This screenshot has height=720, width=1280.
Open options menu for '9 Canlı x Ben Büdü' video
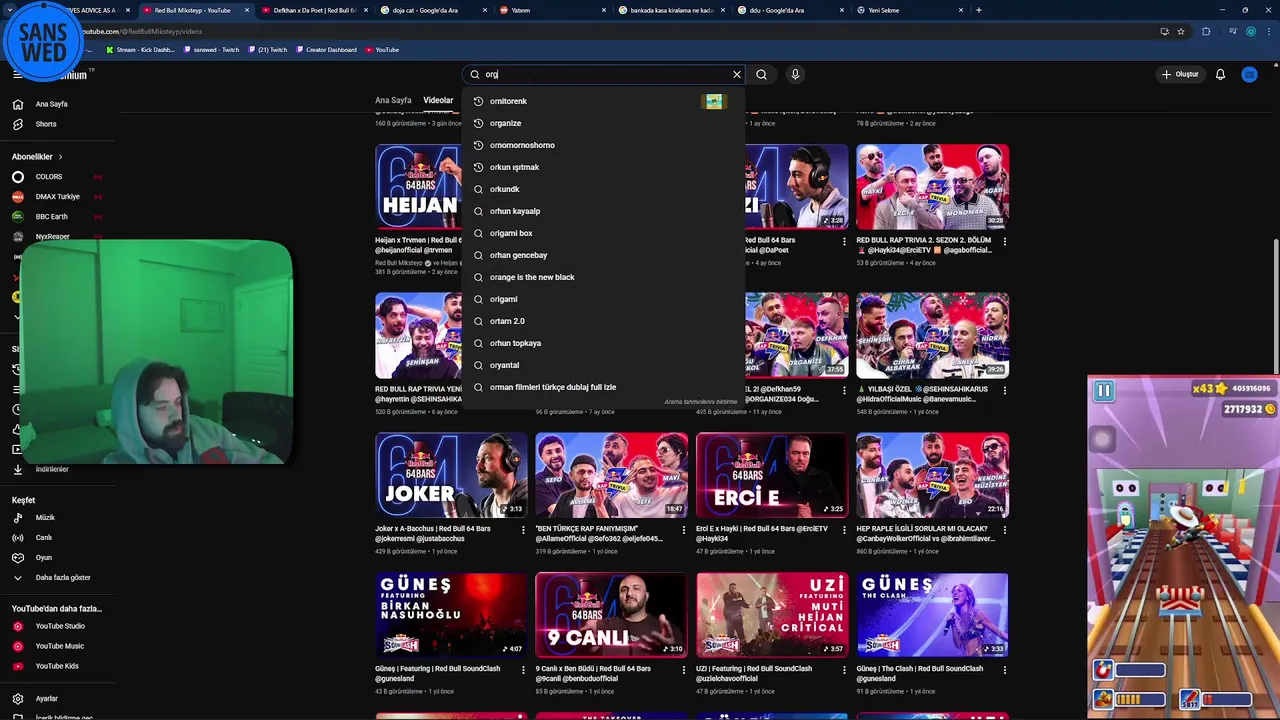(x=683, y=670)
